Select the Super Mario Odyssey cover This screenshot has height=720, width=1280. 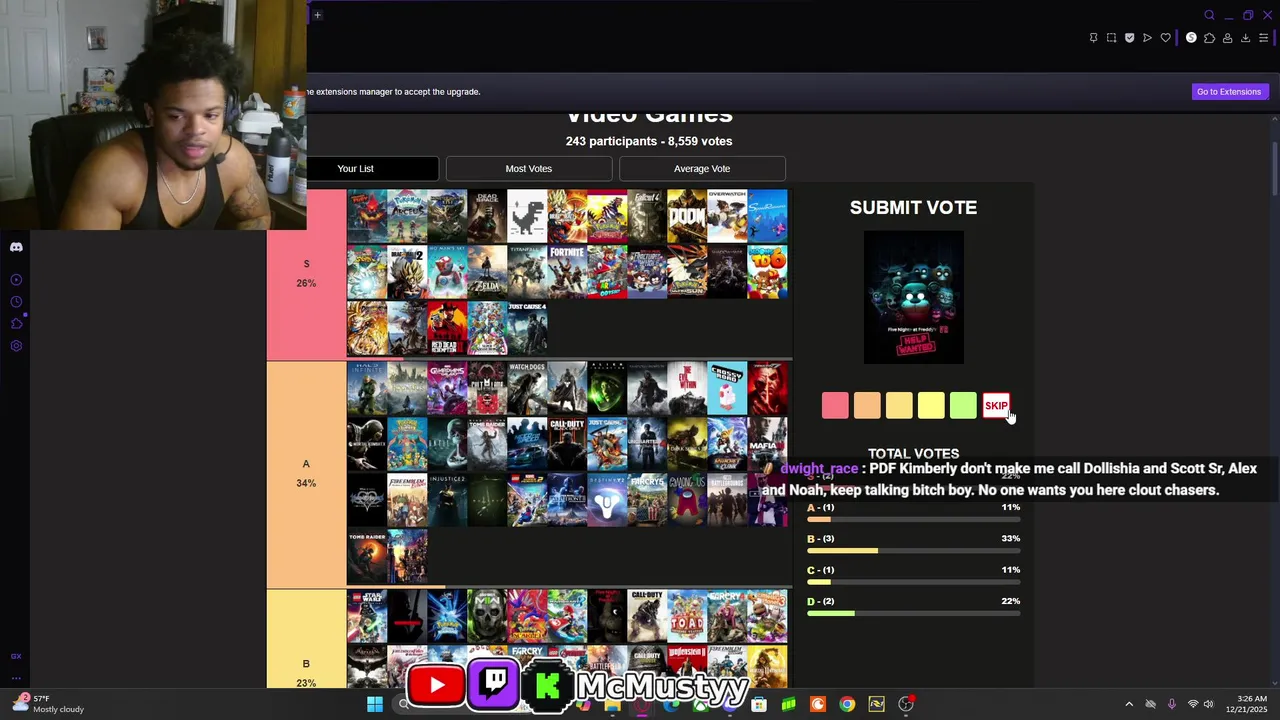point(607,272)
